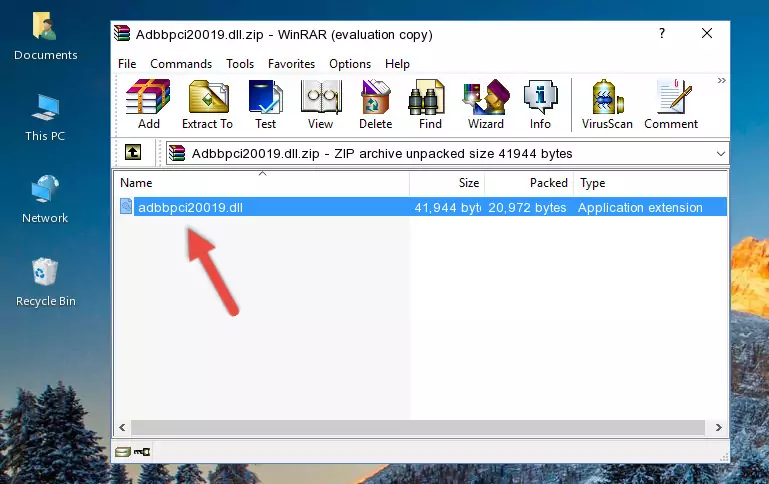769x484 pixels.
Task: Open the Help menu
Action: tap(397, 64)
